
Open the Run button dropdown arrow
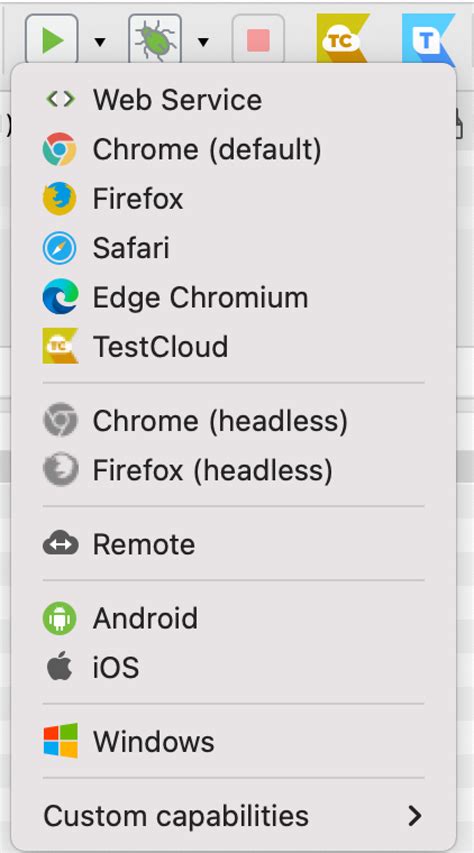click(100, 42)
